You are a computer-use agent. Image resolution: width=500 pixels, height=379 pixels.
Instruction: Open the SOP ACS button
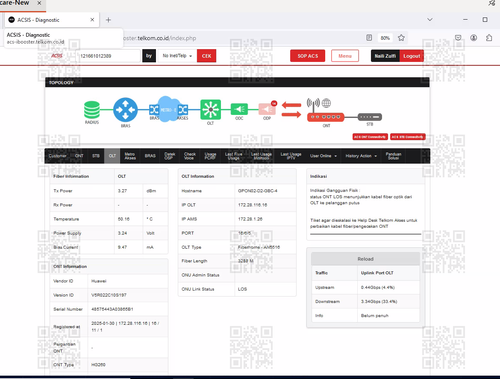coord(308,56)
